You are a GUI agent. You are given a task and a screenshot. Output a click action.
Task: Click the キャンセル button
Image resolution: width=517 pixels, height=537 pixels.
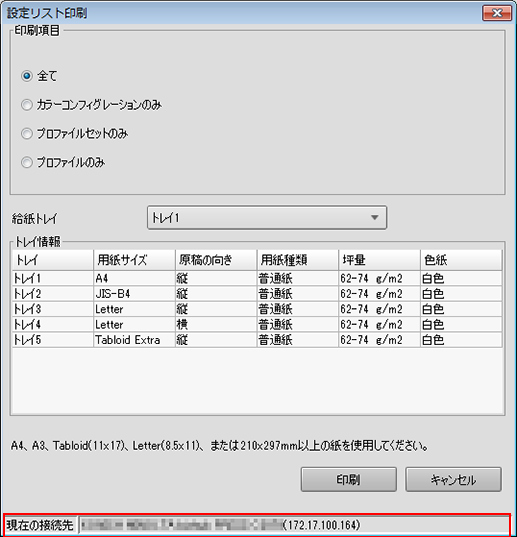(453, 479)
